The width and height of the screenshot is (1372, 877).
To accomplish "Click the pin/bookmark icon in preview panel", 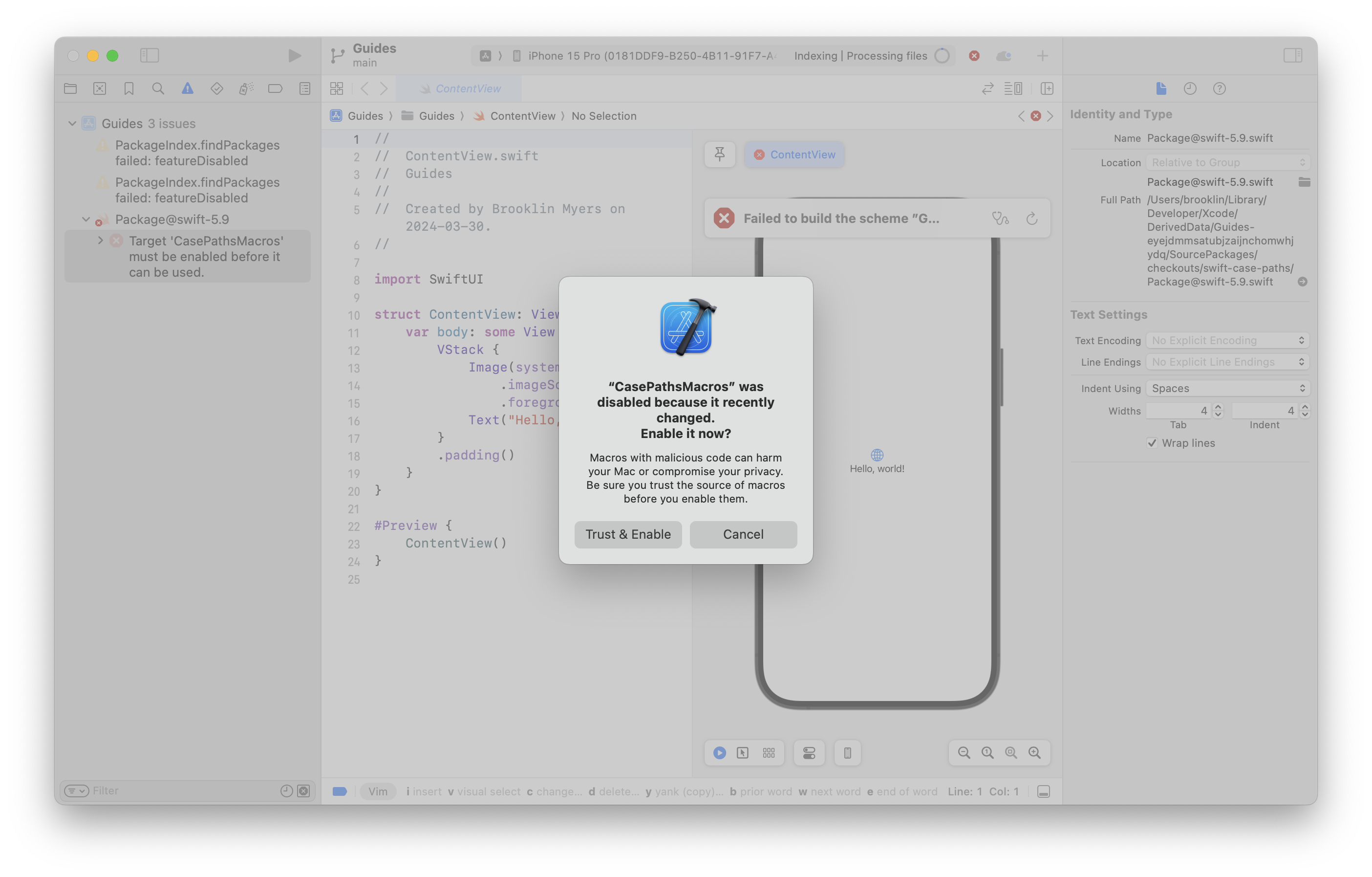I will click(x=720, y=154).
